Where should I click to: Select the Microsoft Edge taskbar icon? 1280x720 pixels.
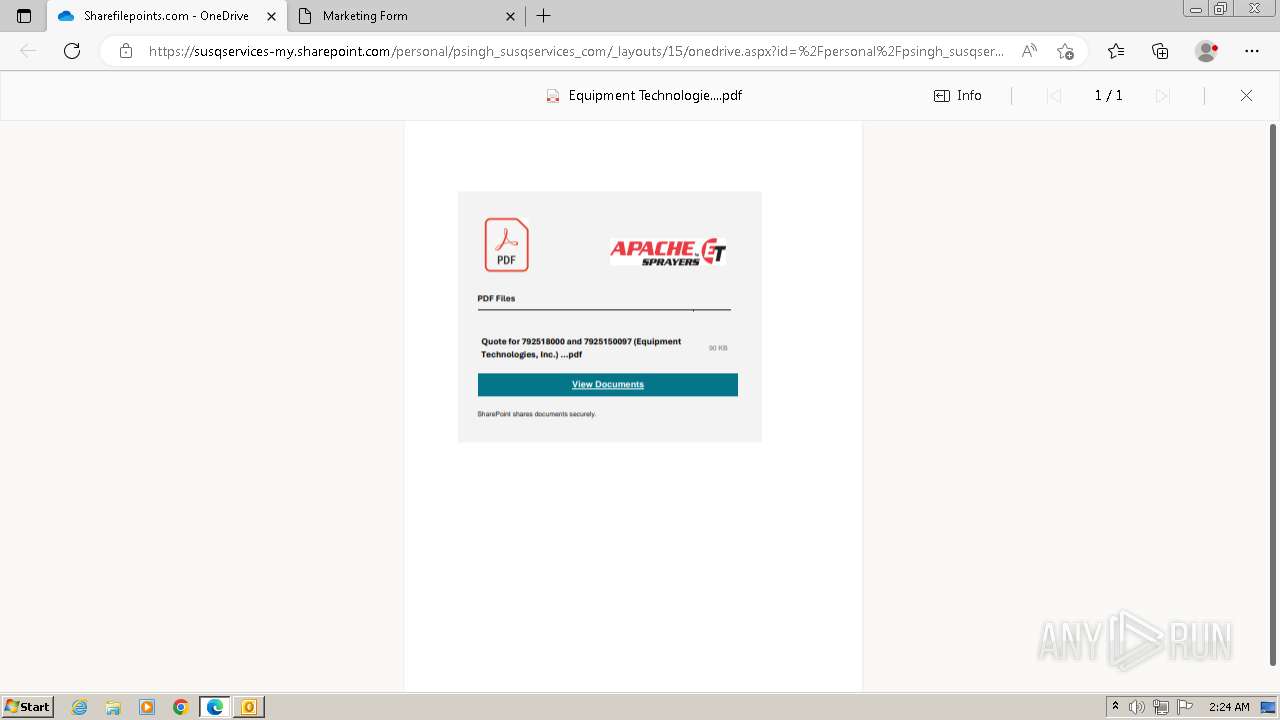pyautogui.click(x=215, y=707)
